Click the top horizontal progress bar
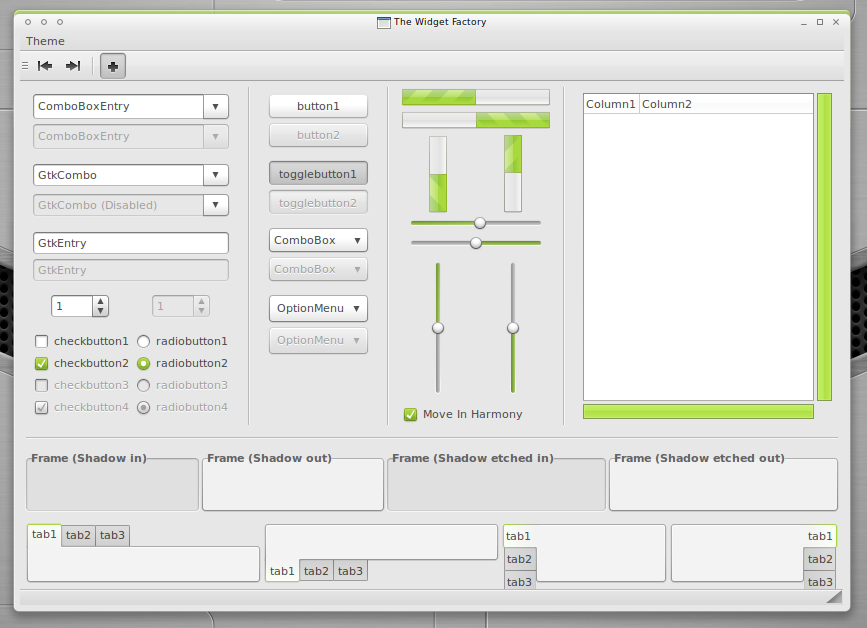 [x=476, y=97]
